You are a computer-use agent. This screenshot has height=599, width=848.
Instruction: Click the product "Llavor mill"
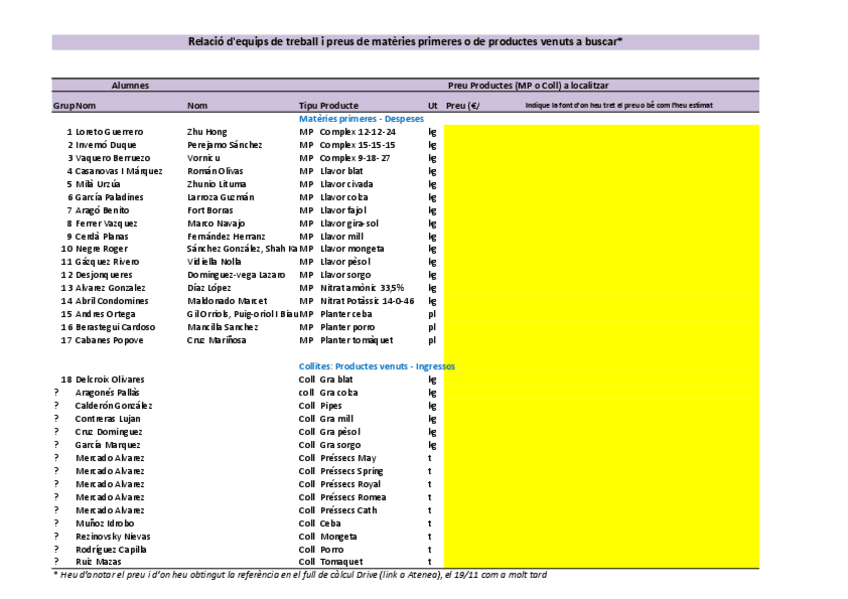[x=341, y=236]
